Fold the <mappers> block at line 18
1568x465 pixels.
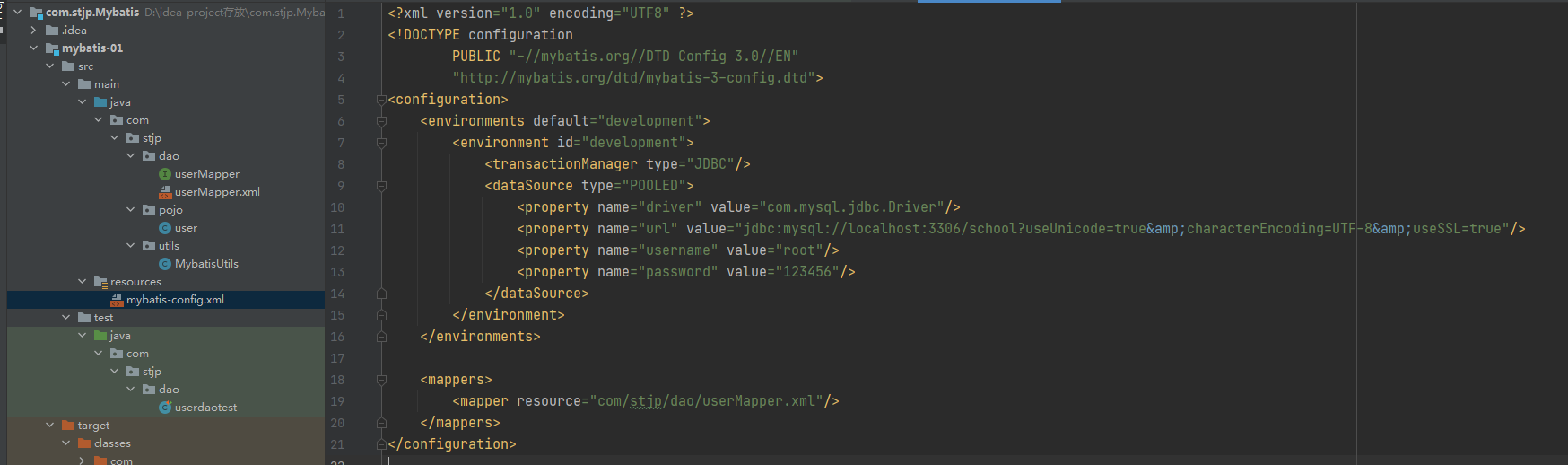tap(381, 380)
